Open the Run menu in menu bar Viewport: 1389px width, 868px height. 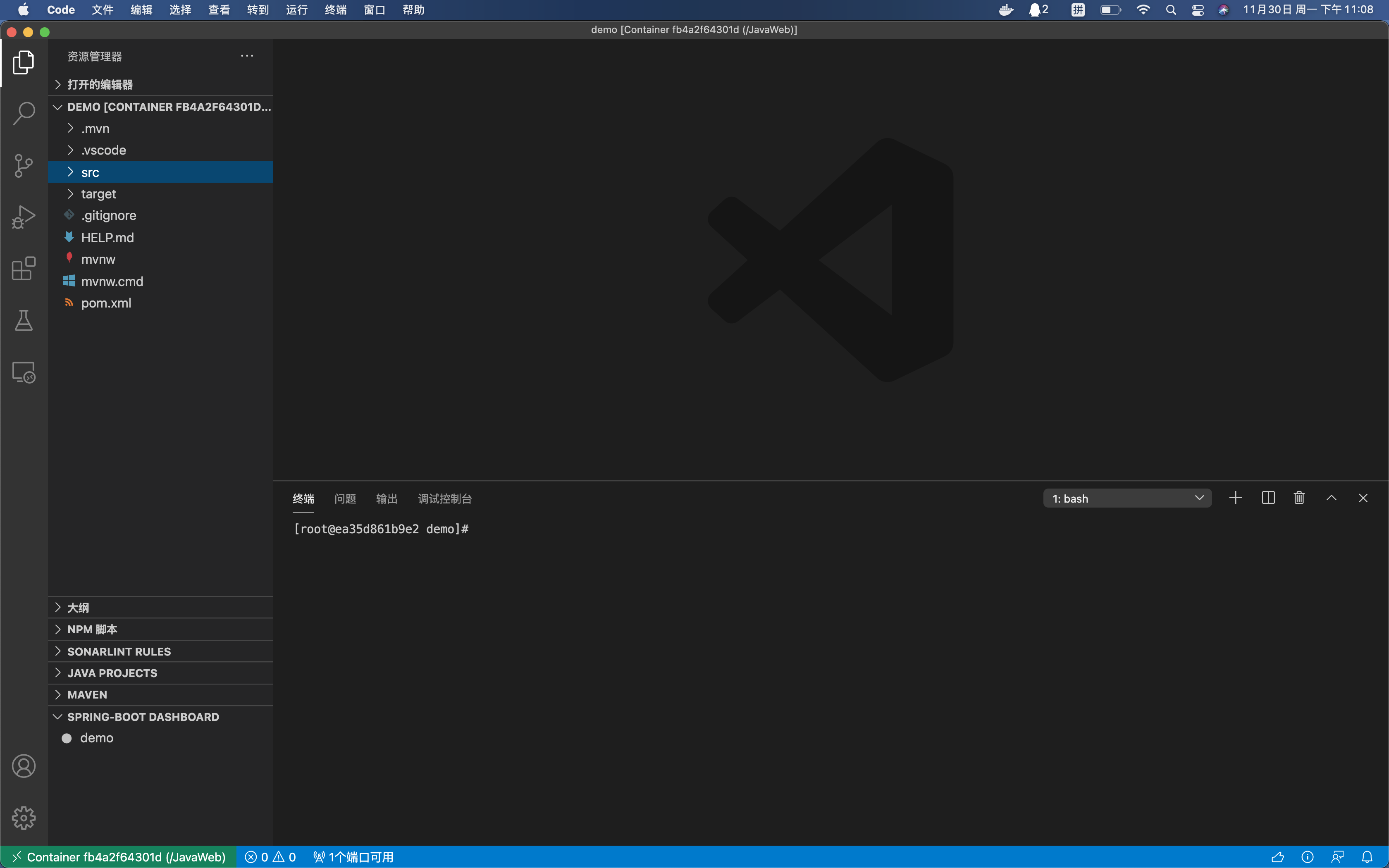pyautogui.click(x=297, y=10)
